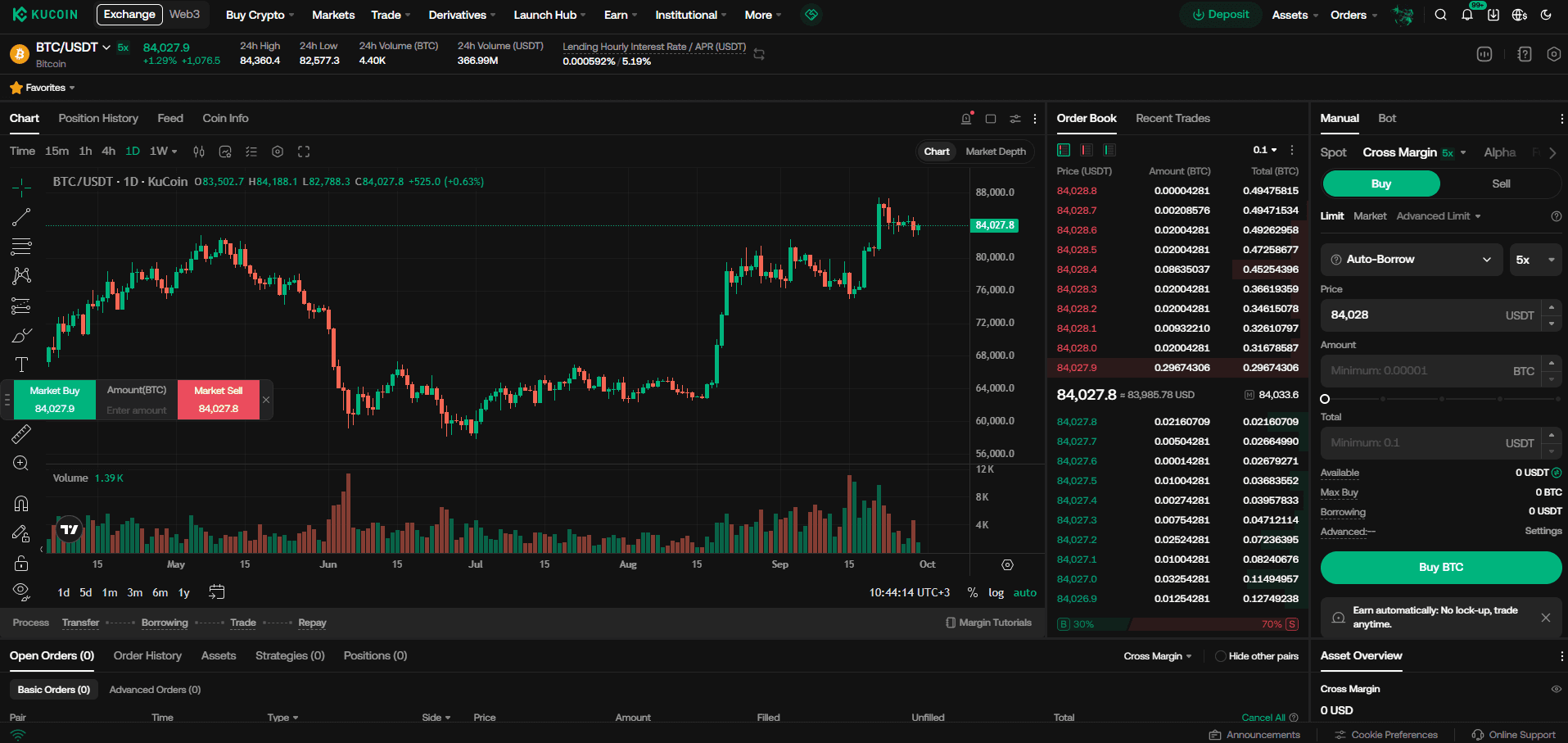This screenshot has height=743, width=1568.
Task: Expand Type column filter
Action: coord(282,718)
